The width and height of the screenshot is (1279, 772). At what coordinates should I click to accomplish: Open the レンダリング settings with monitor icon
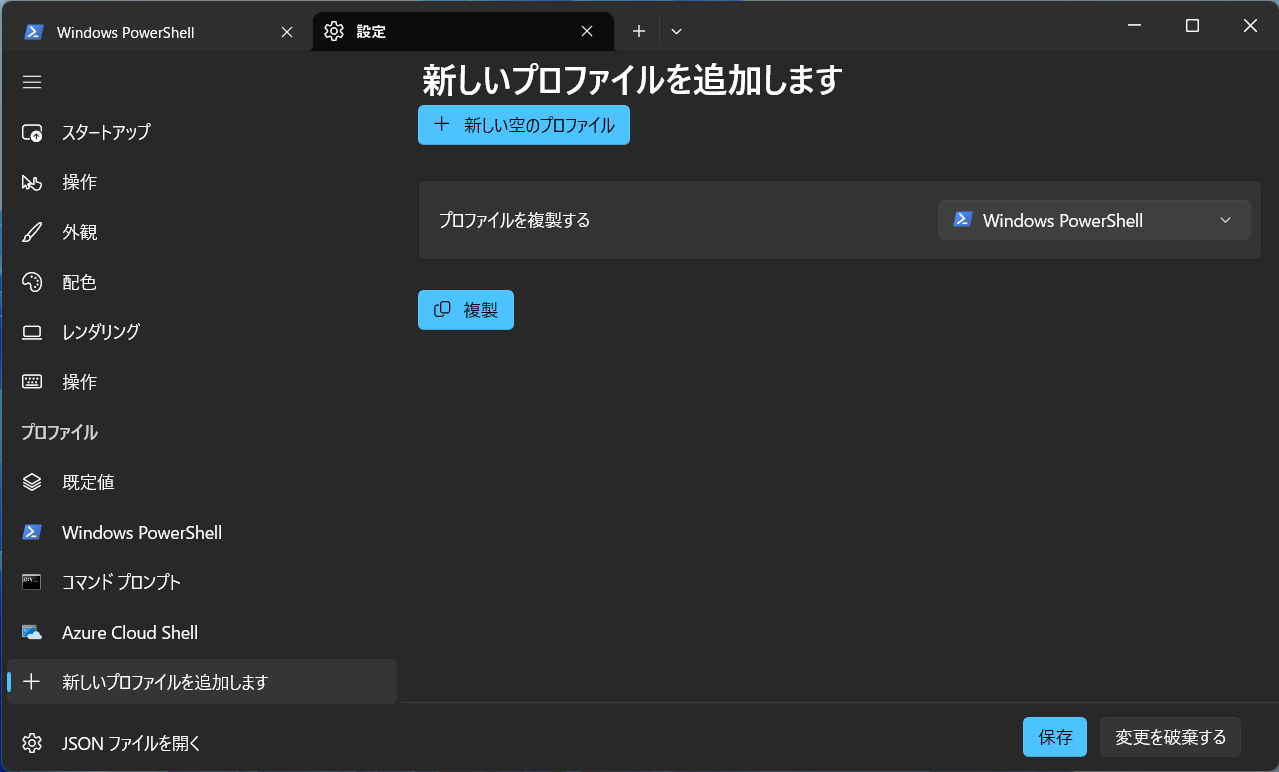(x=105, y=331)
